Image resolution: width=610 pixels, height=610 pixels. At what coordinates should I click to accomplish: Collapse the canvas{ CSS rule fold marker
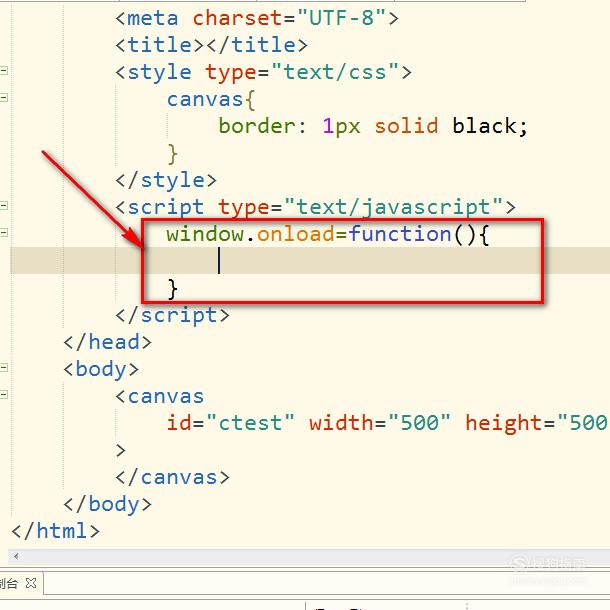pos(4,97)
